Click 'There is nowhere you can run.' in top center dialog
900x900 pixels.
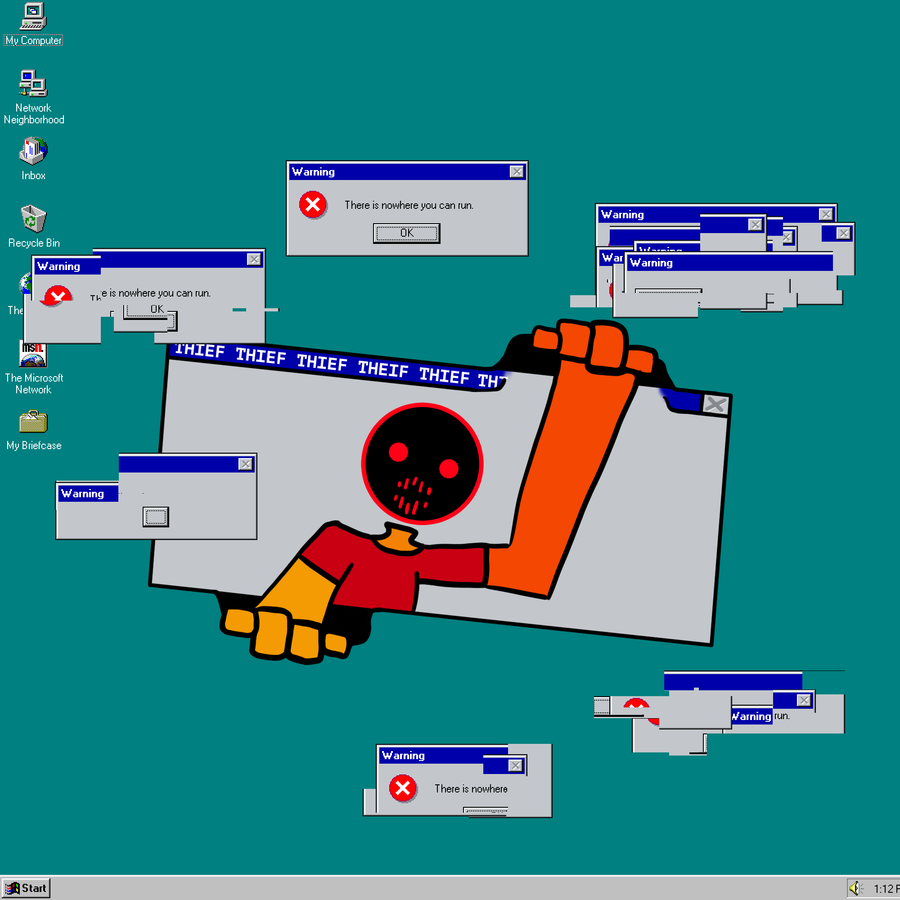409,205
